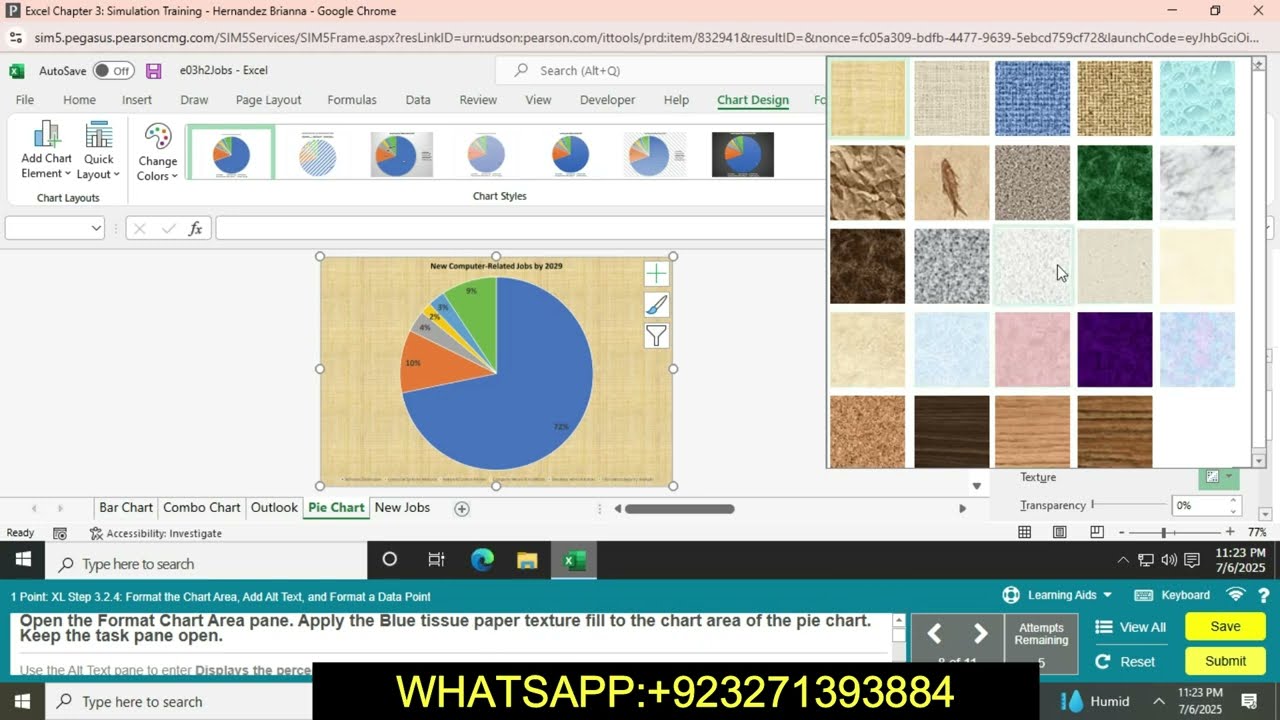Open the Formulas ribbon tab

[x=352, y=100]
